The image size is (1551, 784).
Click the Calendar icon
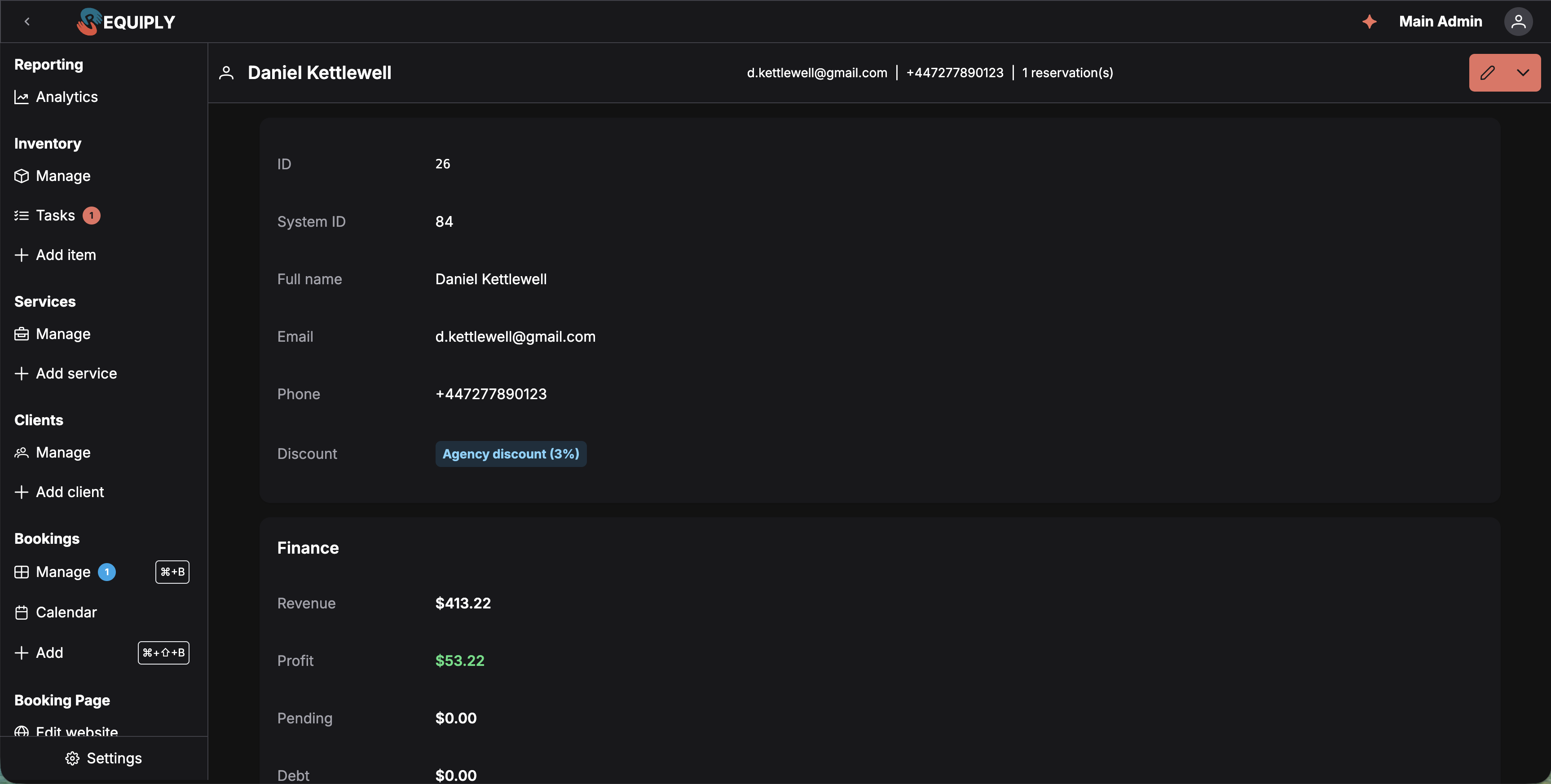coord(22,612)
